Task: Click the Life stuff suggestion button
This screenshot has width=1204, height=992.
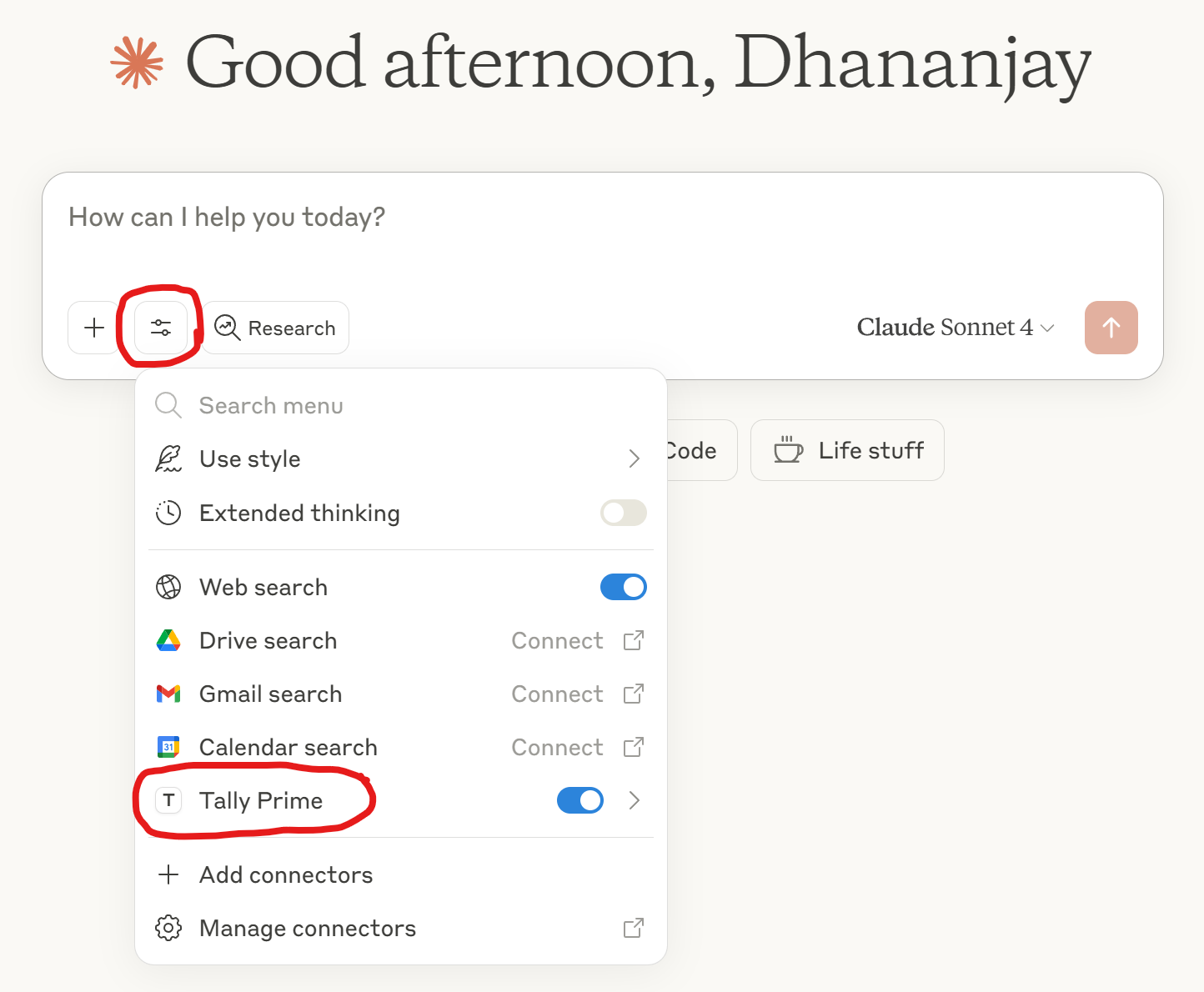Action: 847,450
